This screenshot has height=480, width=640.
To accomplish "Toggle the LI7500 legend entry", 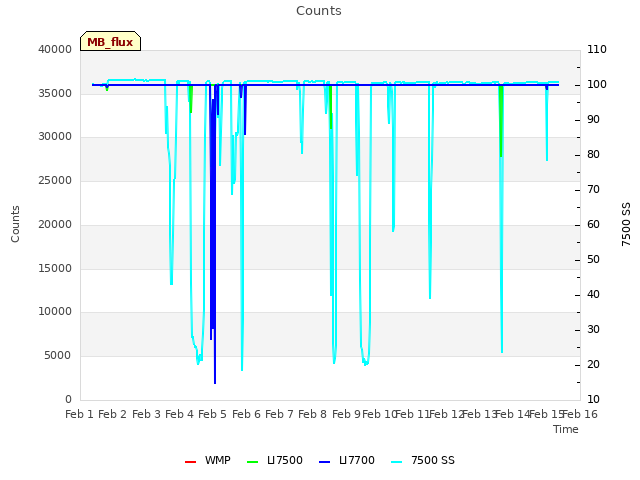I will [275, 460].
